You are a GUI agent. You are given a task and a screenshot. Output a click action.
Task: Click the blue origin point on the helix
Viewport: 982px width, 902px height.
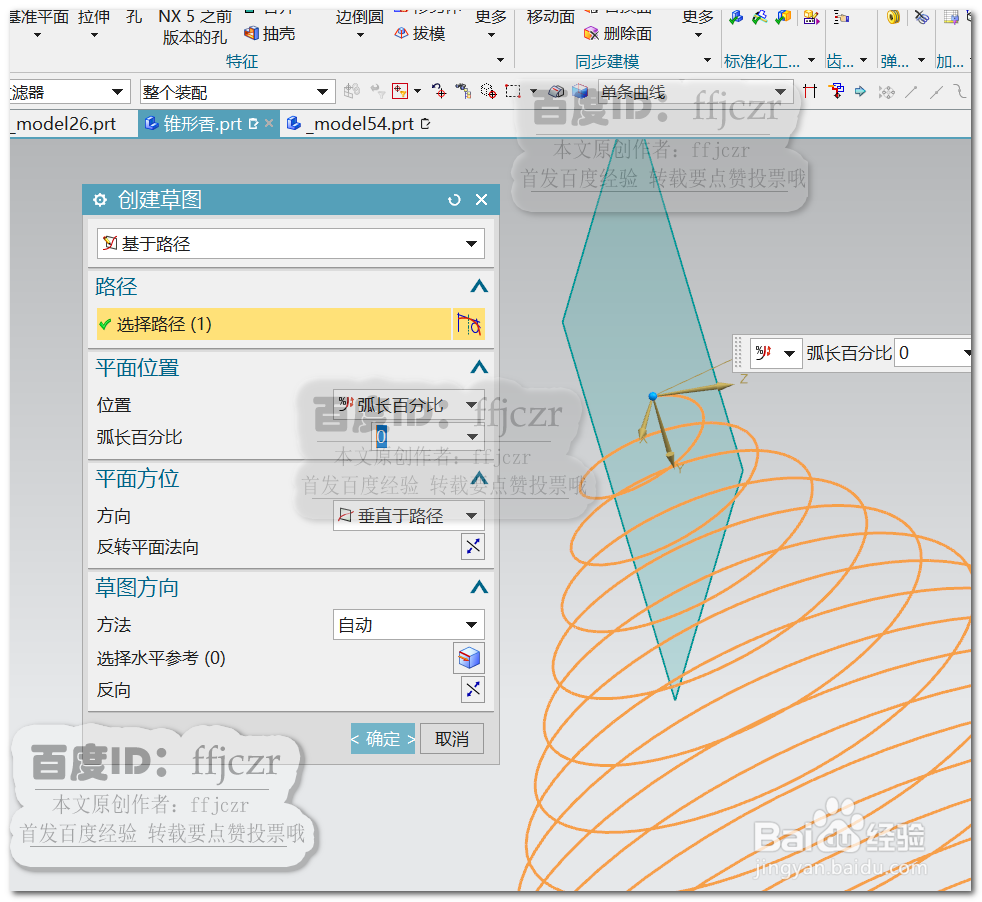point(653,396)
